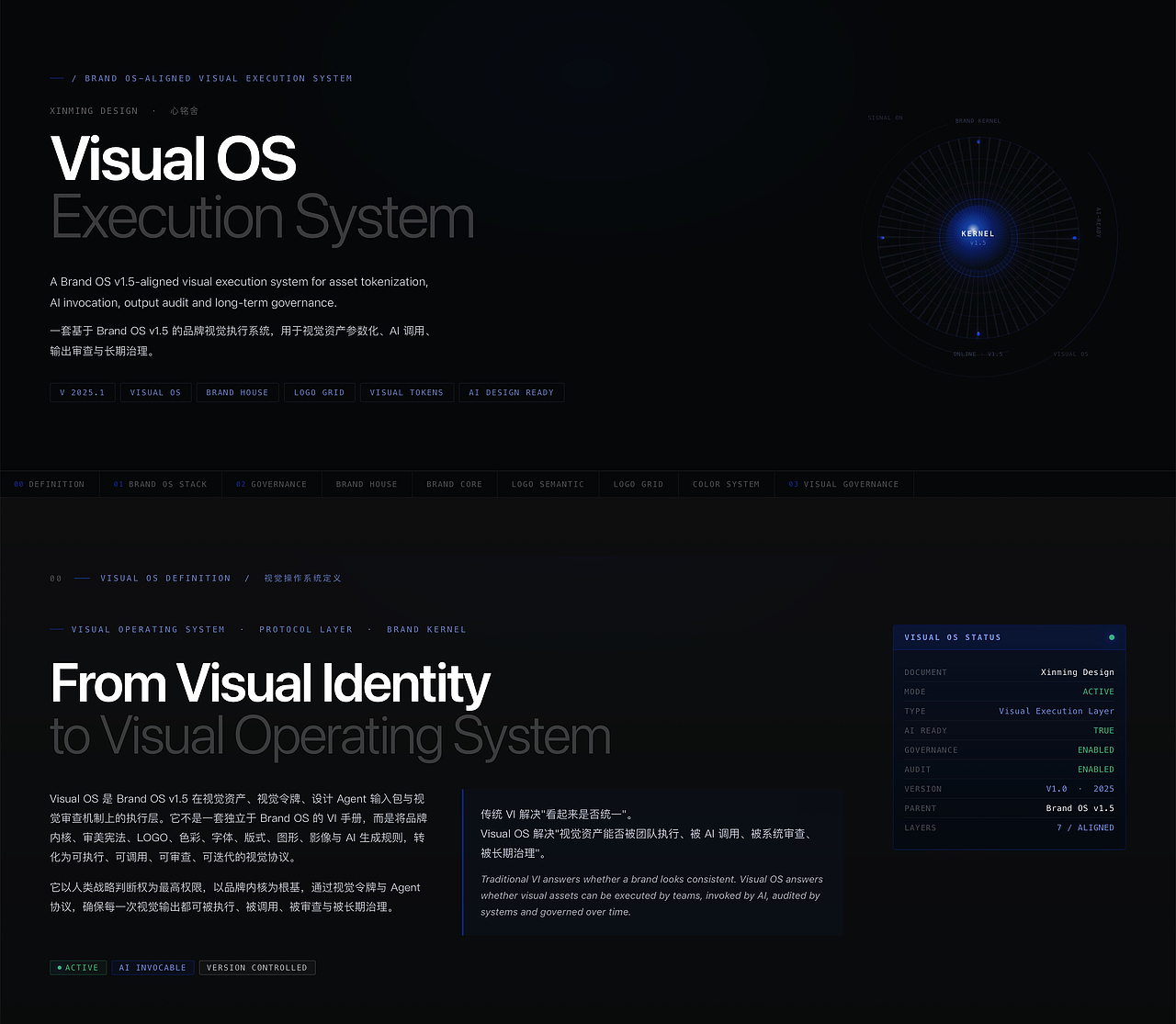Open the 00 DEFINITION tab in navigation bar
The height and width of the screenshot is (1024, 1176).
pyautogui.click(x=50, y=484)
